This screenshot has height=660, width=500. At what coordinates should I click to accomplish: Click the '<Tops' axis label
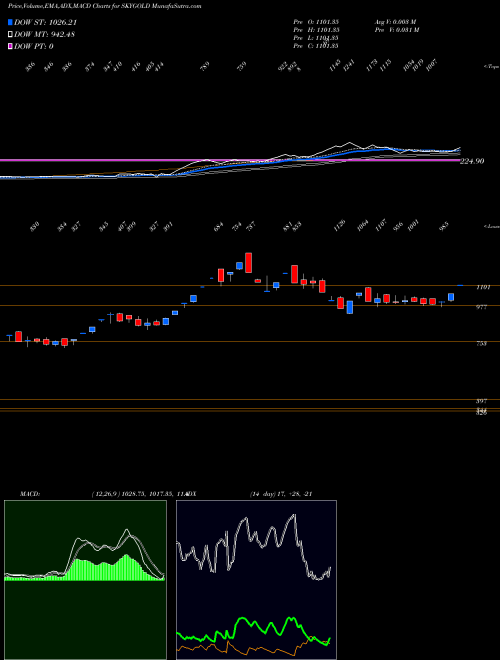click(492, 67)
